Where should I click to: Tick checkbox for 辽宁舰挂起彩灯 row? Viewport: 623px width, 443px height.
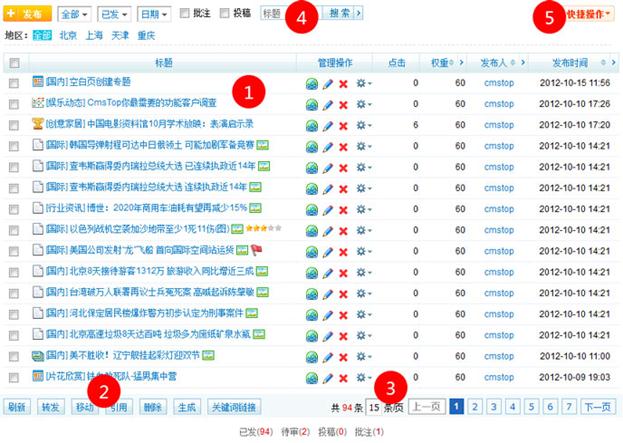coord(14,356)
